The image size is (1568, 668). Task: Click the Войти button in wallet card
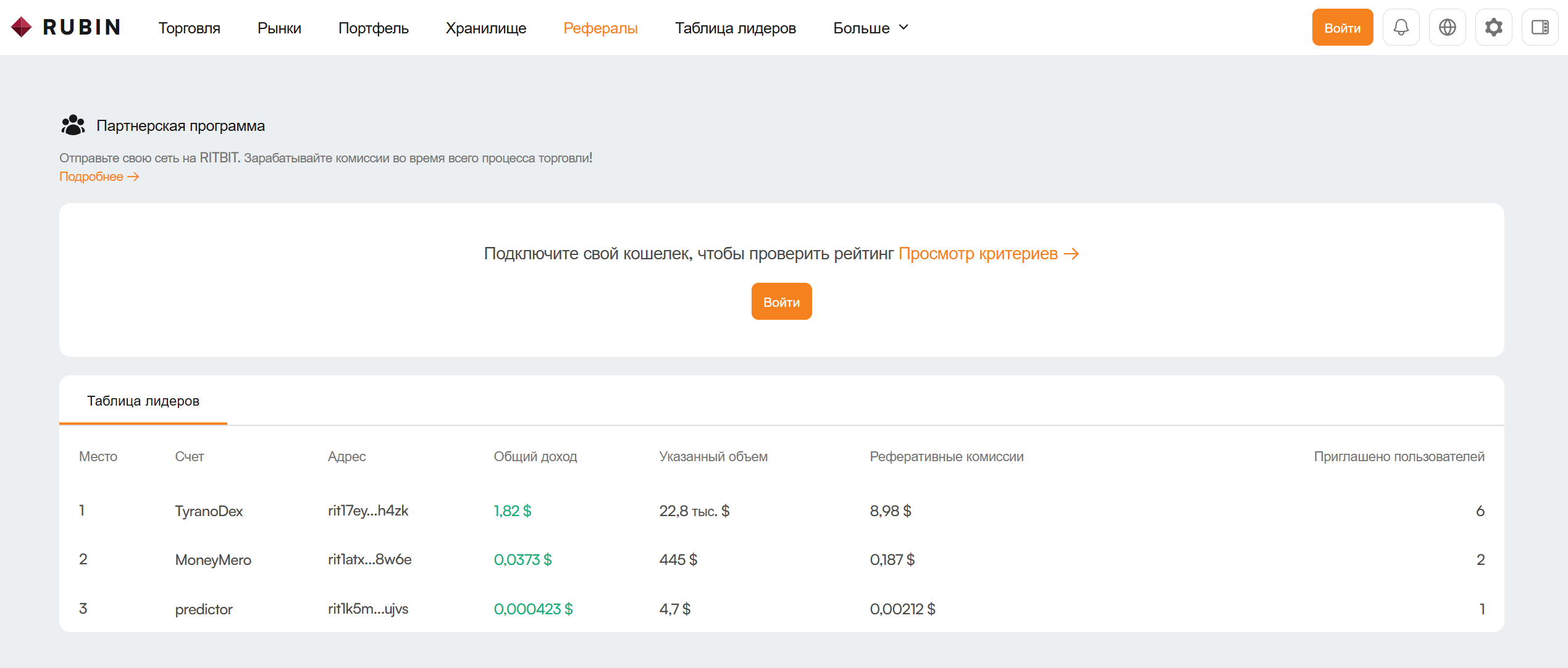[781, 301]
